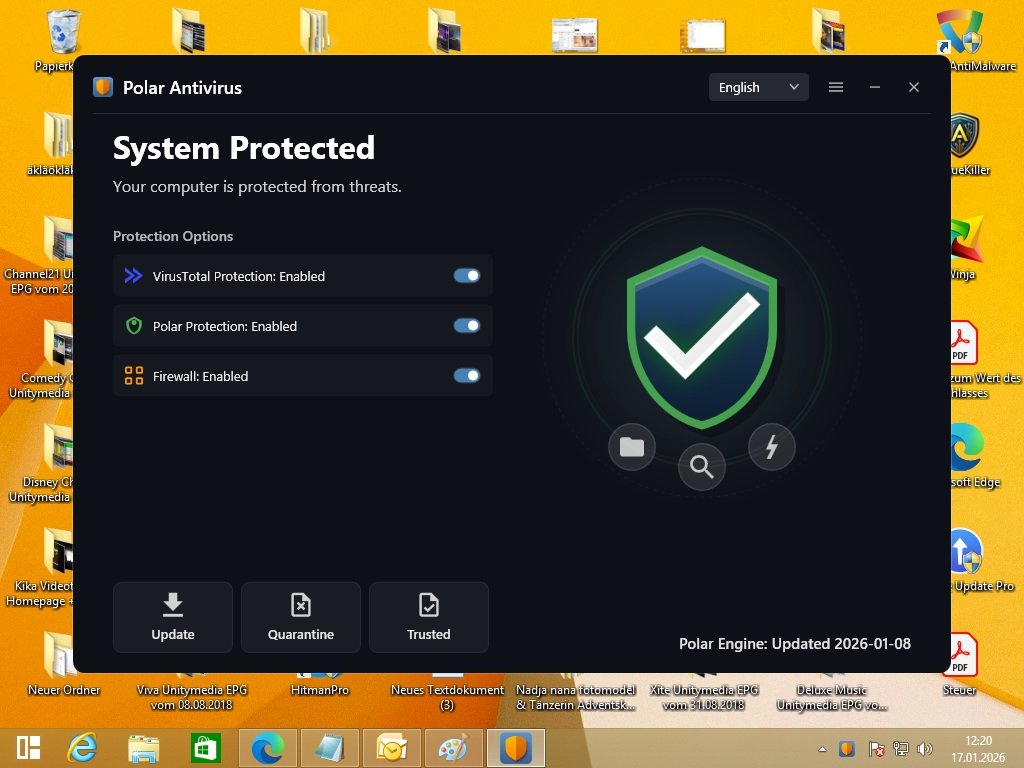1024x768 pixels.
Task: Switch to Paint in the taskbar
Action: click(454, 748)
